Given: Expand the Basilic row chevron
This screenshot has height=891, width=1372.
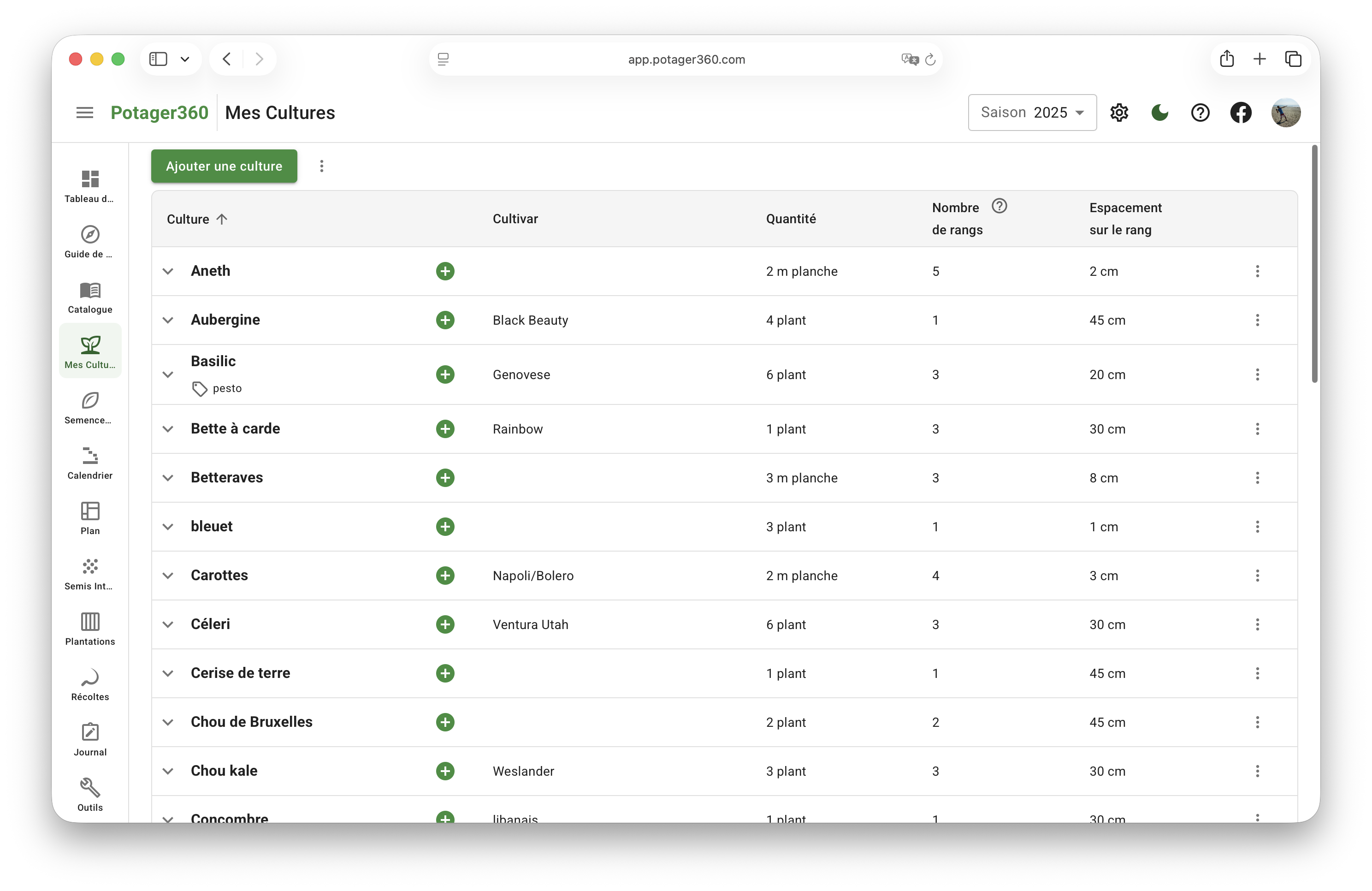Looking at the screenshot, I should (x=168, y=374).
